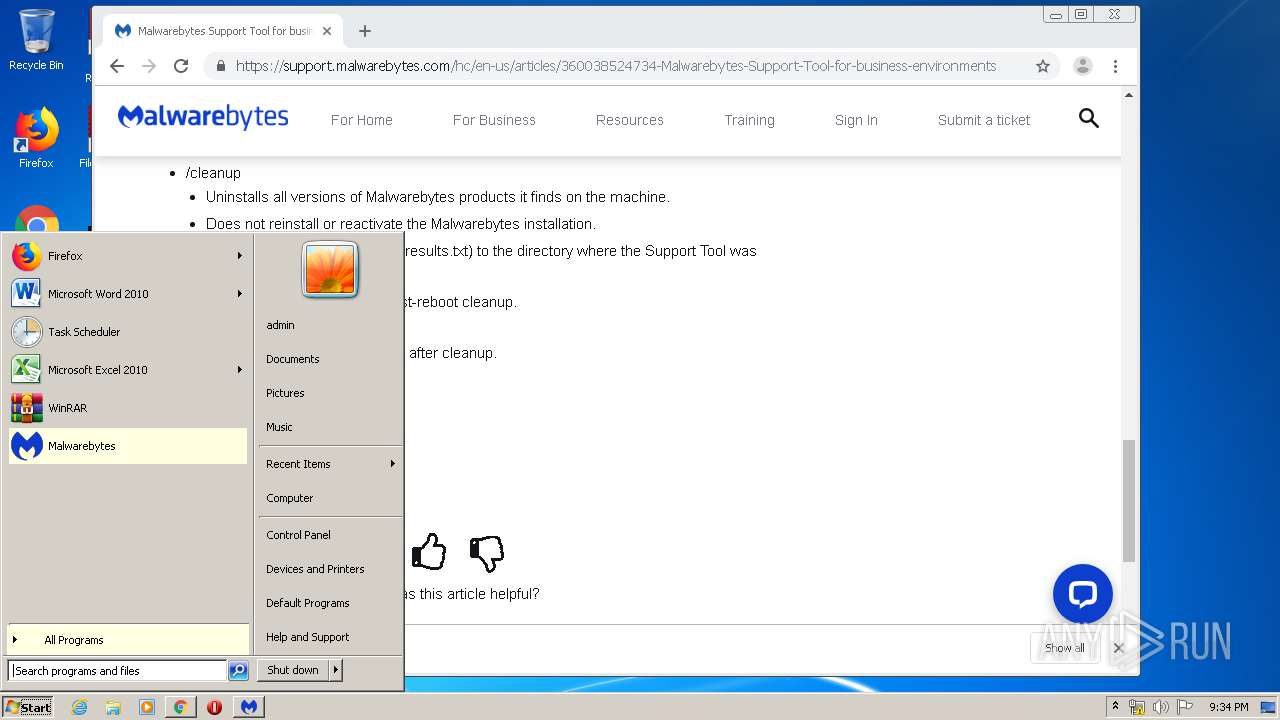The image size is (1280, 720).
Task: Open the site search magnifier
Action: click(1089, 119)
